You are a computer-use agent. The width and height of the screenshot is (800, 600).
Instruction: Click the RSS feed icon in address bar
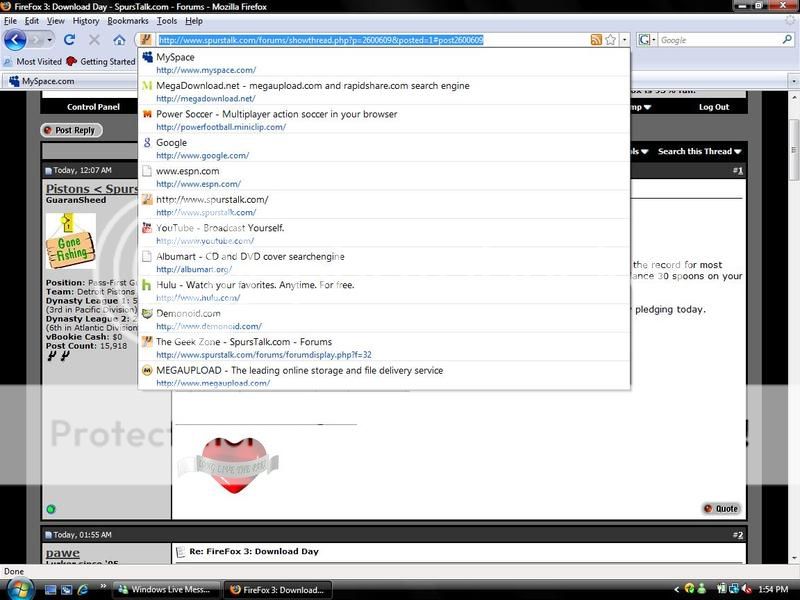pyautogui.click(x=596, y=40)
